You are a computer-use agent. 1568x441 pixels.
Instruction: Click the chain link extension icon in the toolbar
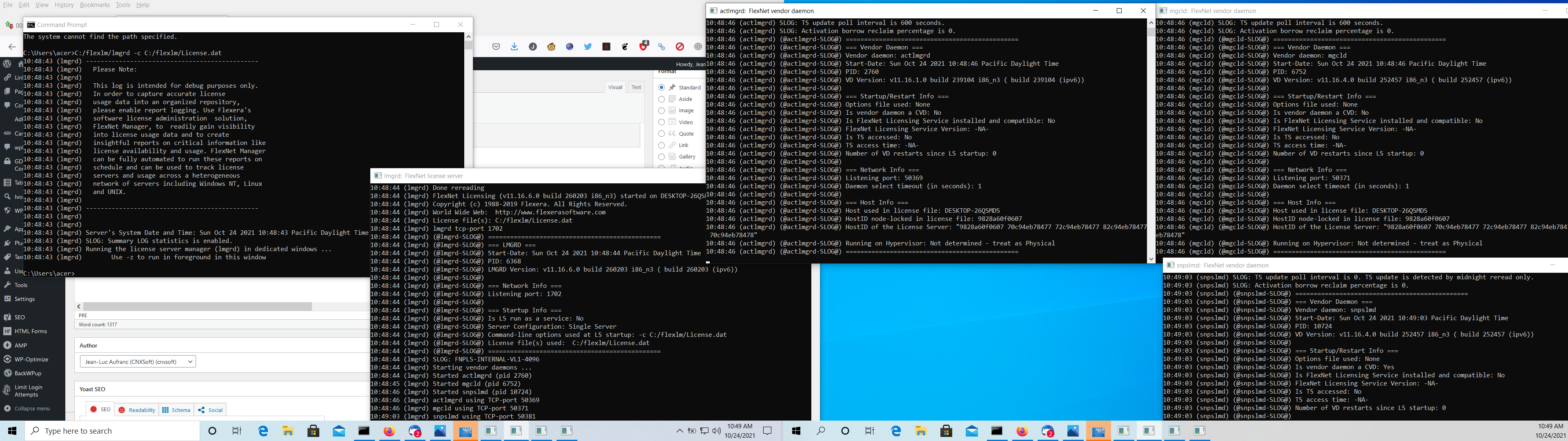(x=661, y=47)
